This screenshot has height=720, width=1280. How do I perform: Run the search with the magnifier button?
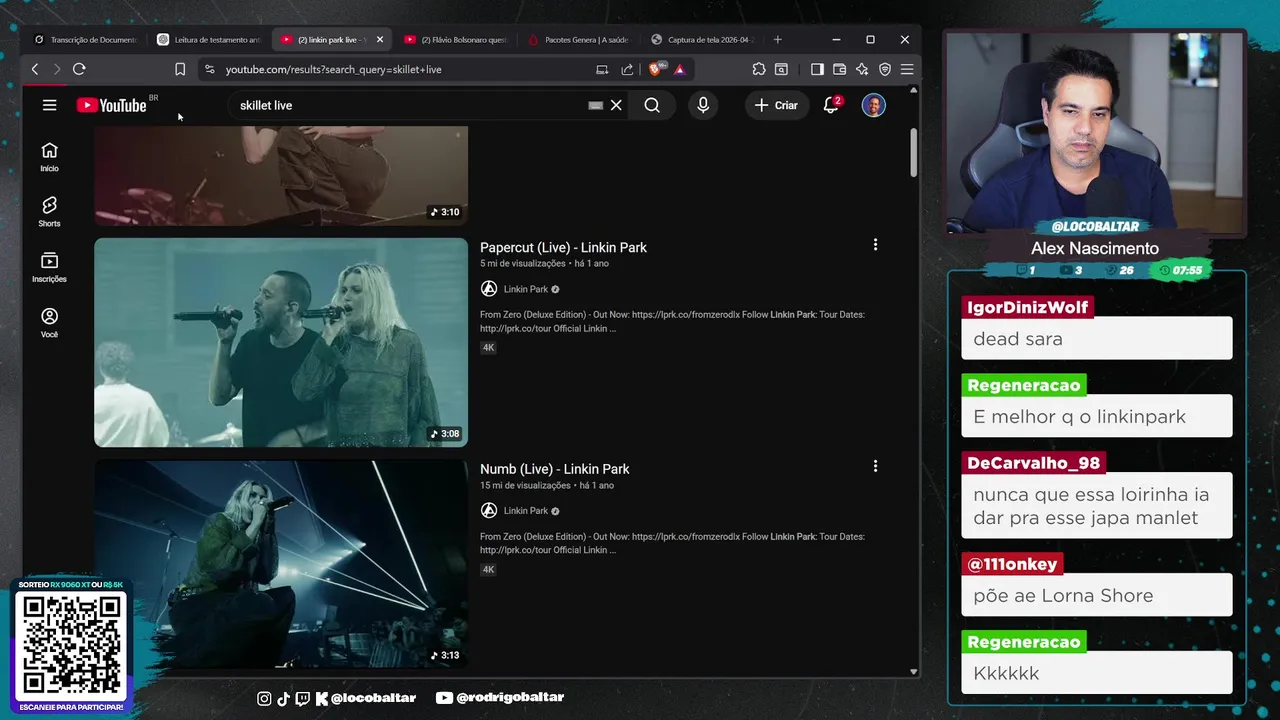tap(652, 105)
